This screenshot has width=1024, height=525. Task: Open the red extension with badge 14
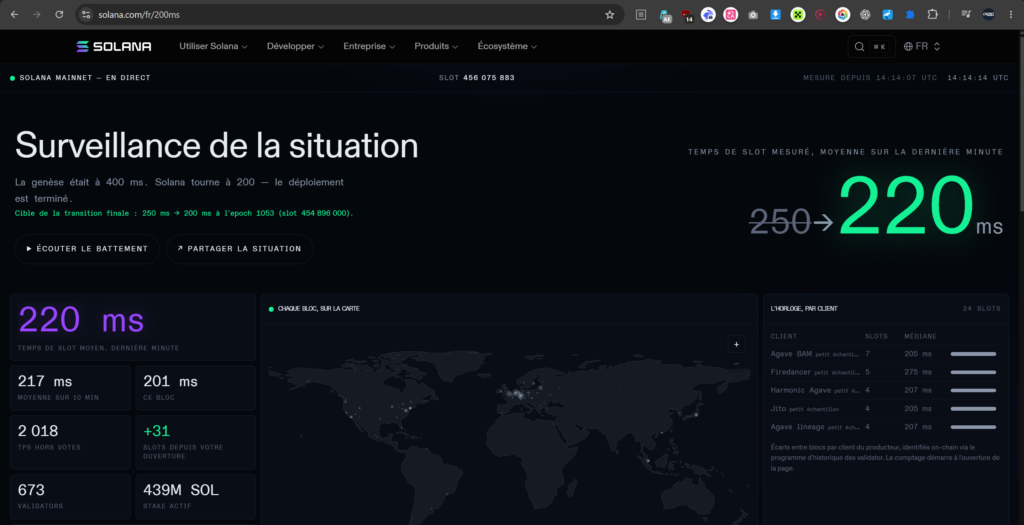click(x=686, y=15)
